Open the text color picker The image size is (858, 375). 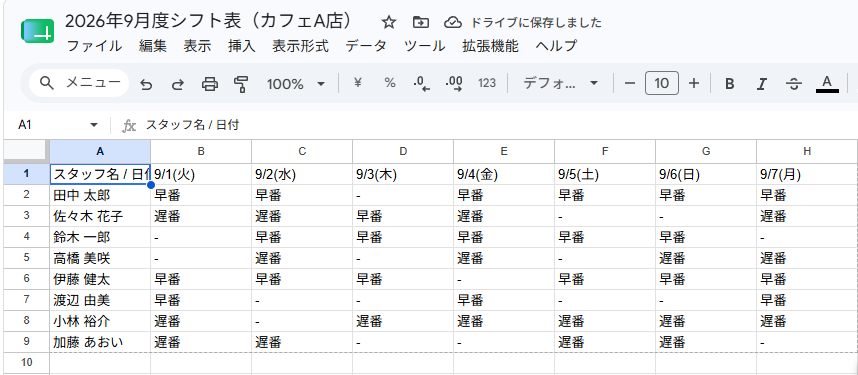pyautogui.click(x=827, y=84)
